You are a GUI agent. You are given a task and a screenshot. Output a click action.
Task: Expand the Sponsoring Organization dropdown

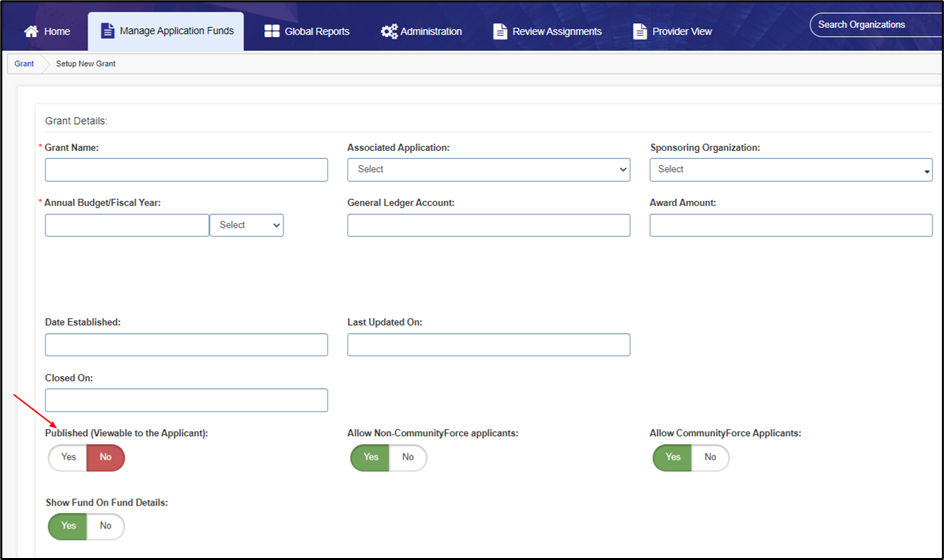pos(790,170)
